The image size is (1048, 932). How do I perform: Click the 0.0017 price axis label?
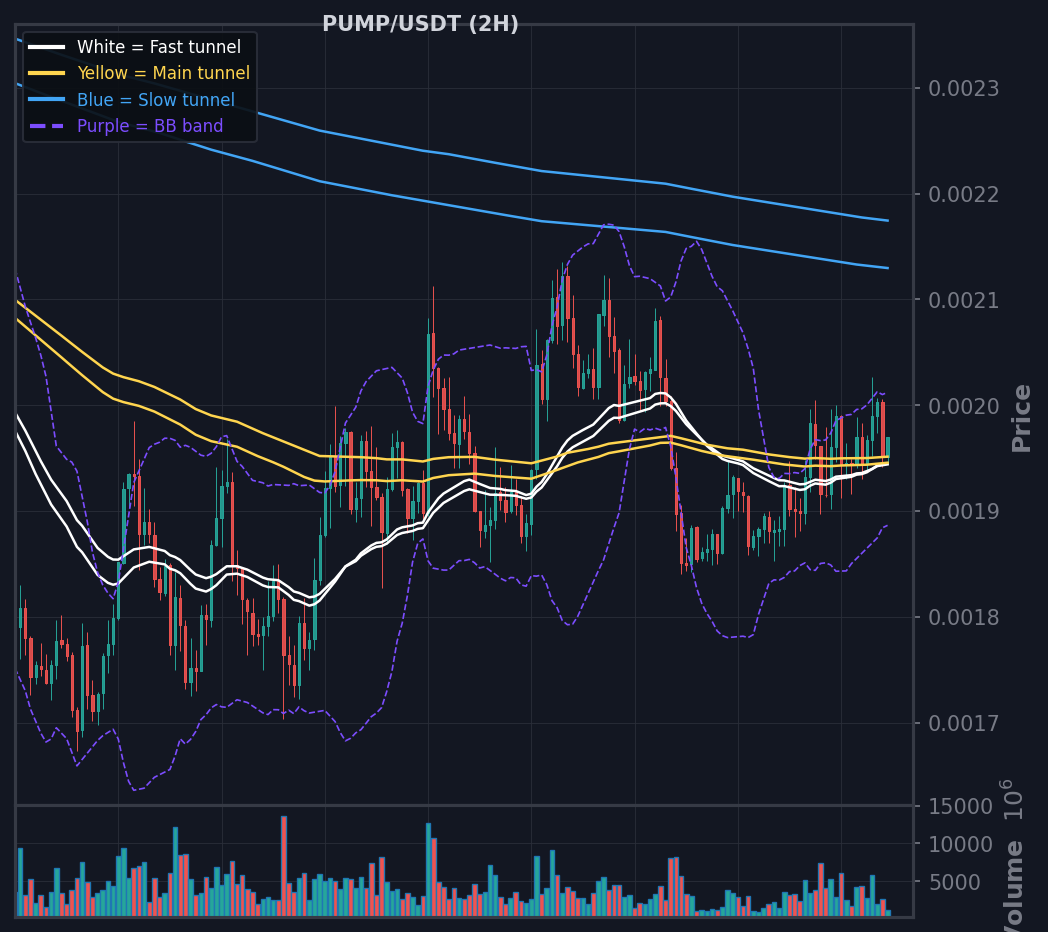pos(963,723)
